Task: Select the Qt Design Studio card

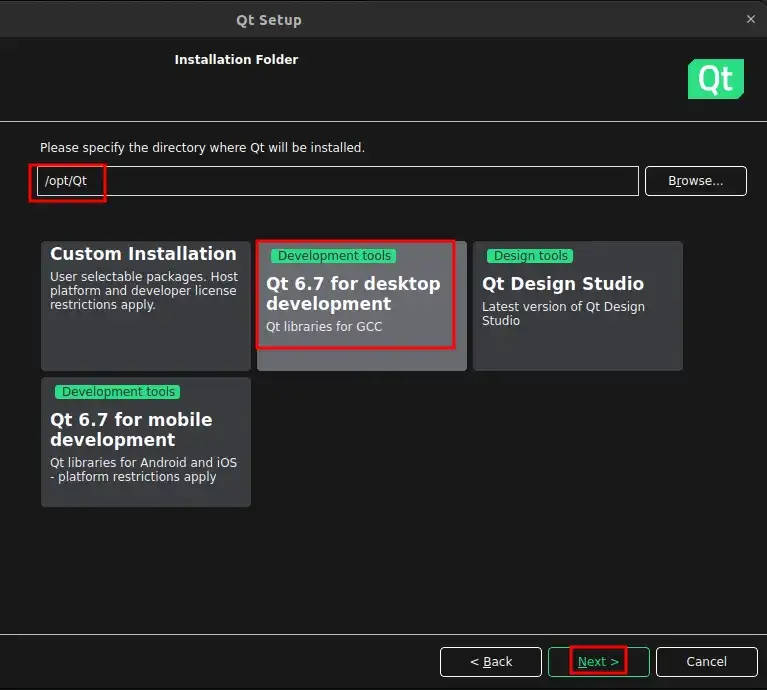Action: (x=578, y=306)
